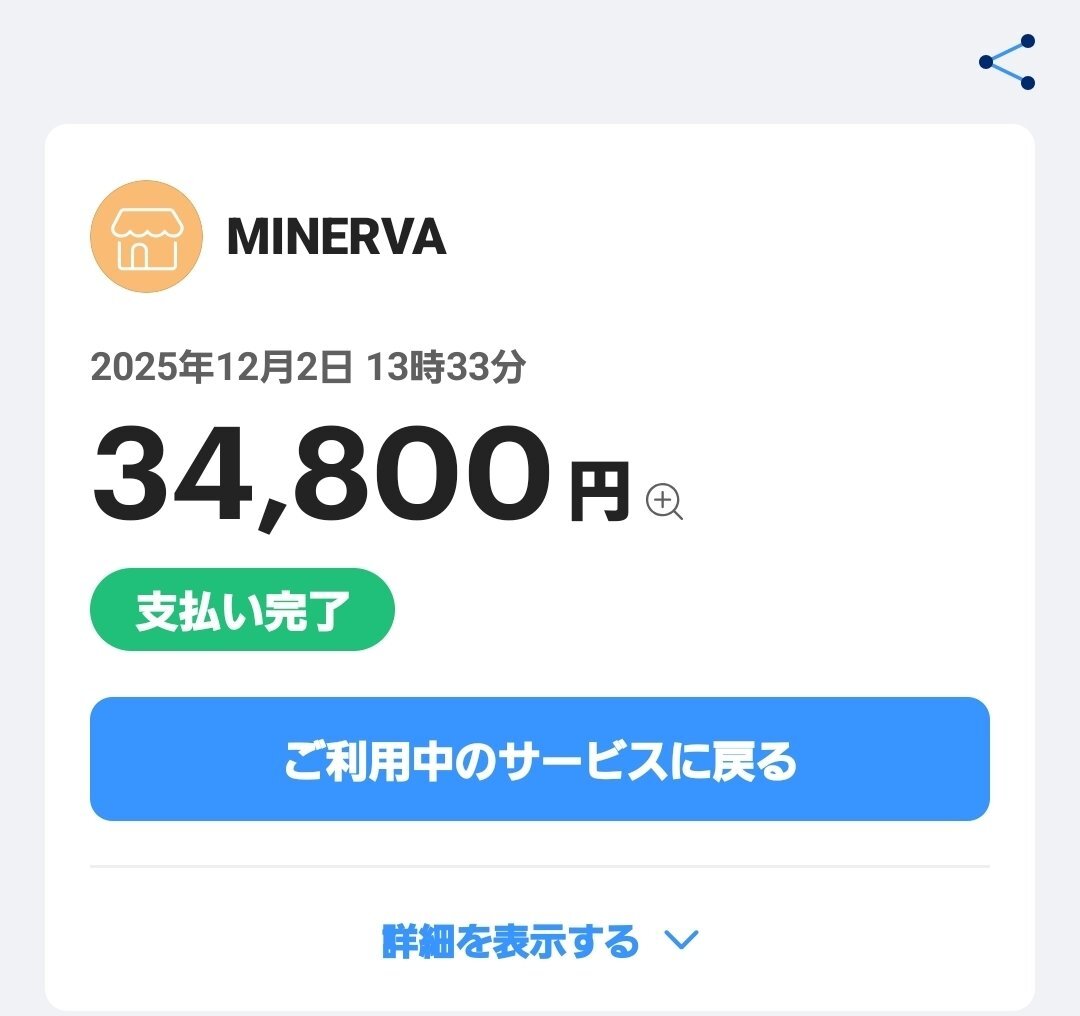Tap the 2025年12月2日 date text
The image size is (1080, 1016).
click(222, 366)
